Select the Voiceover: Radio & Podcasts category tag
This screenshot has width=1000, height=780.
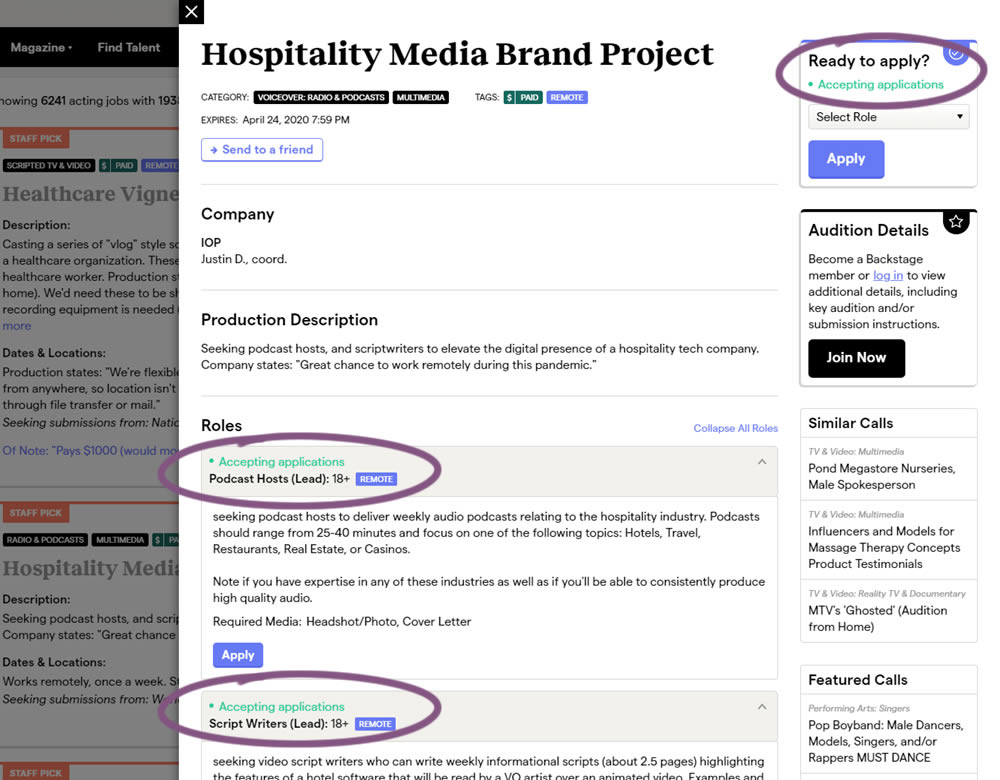click(320, 98)
